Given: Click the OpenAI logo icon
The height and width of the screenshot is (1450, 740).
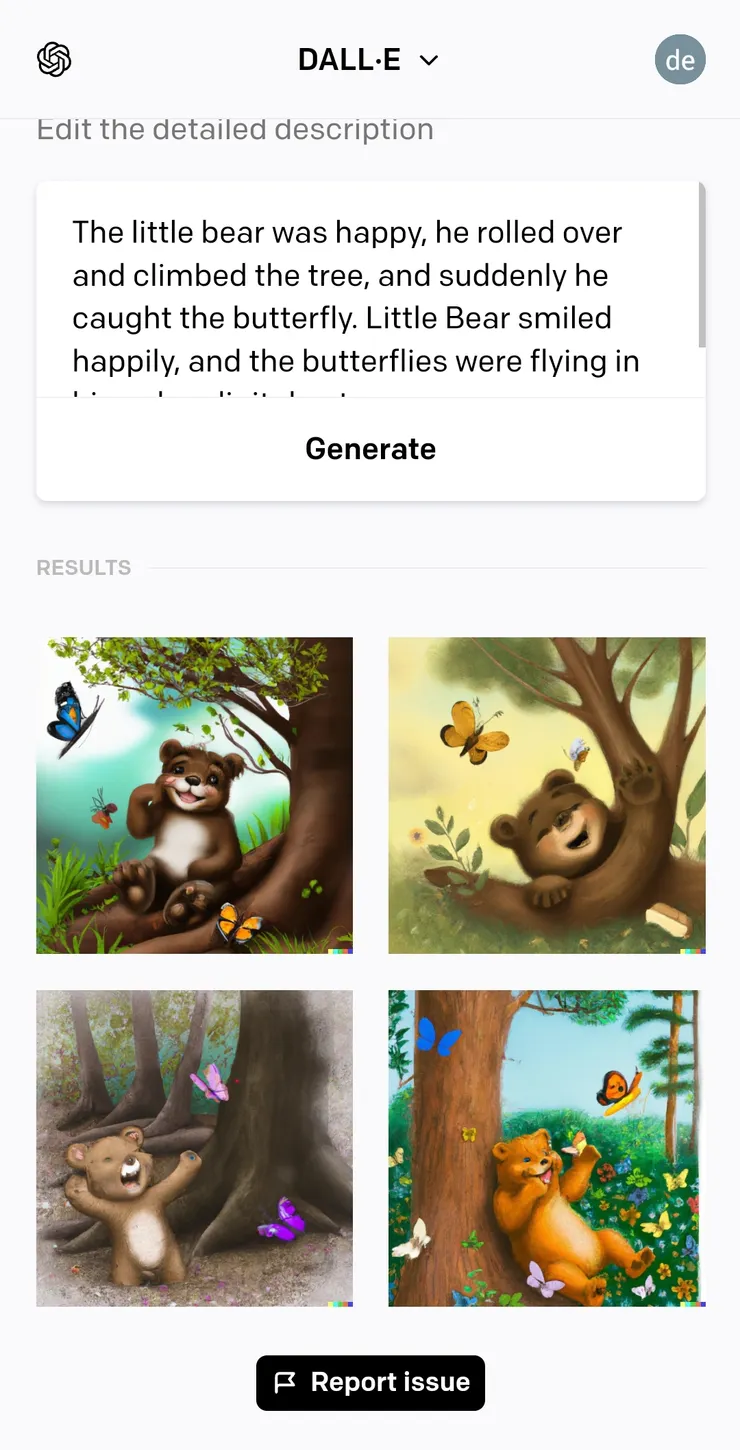Looking at the screenshot, I should (x=54, y=60).
